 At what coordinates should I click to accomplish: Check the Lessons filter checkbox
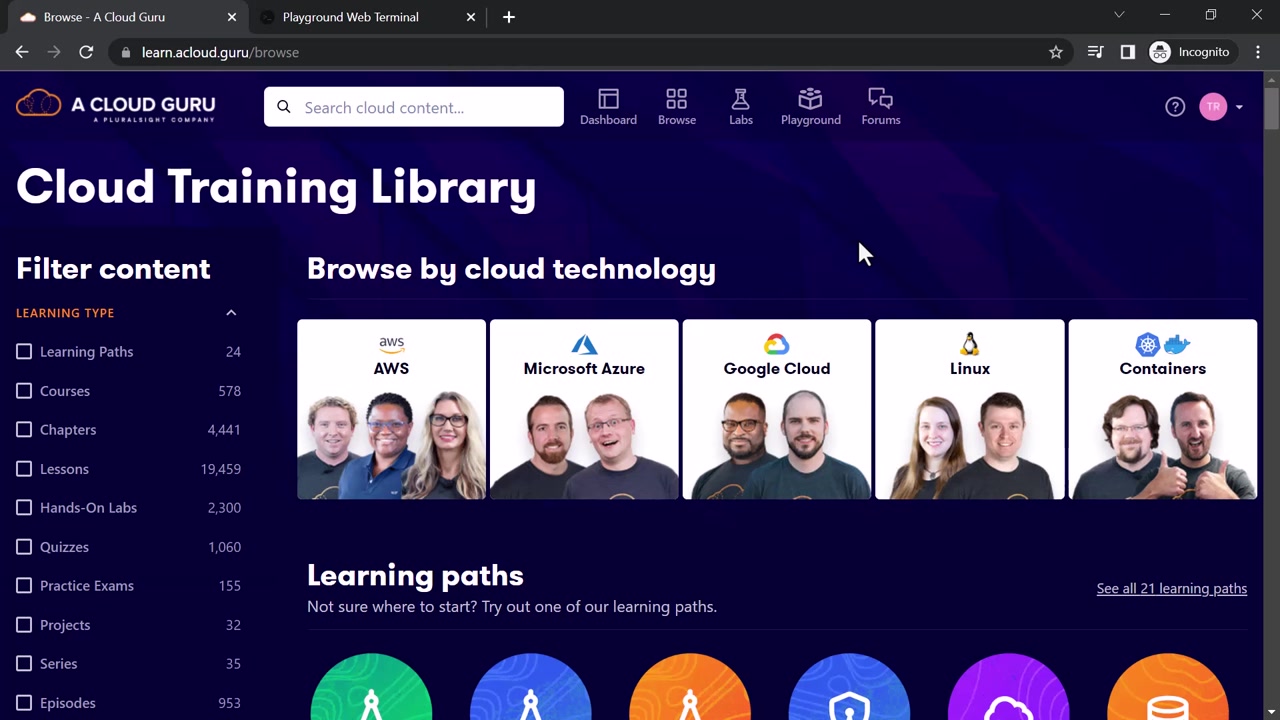coord(24,469)
